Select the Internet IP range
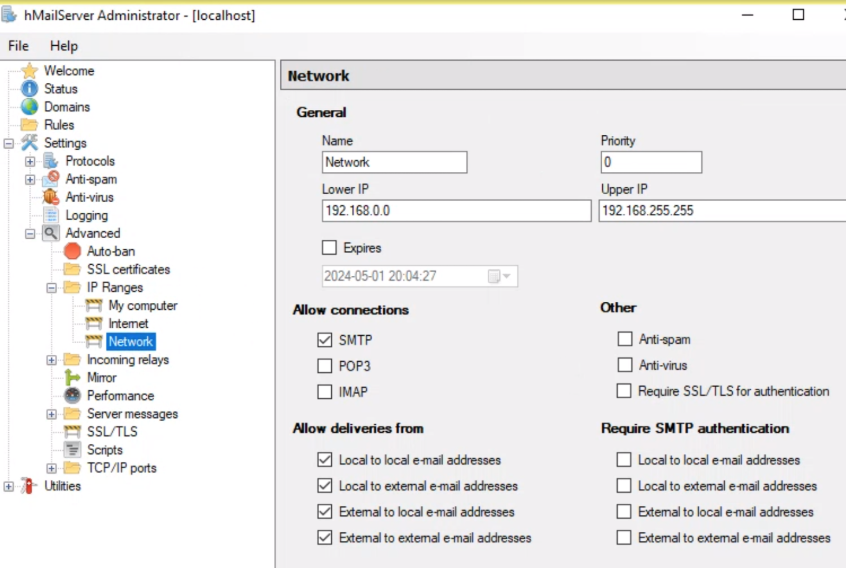 128,323
